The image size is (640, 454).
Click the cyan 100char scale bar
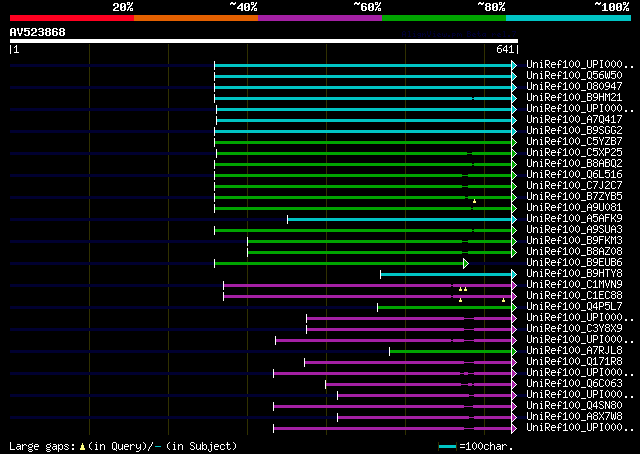[448, 447]
